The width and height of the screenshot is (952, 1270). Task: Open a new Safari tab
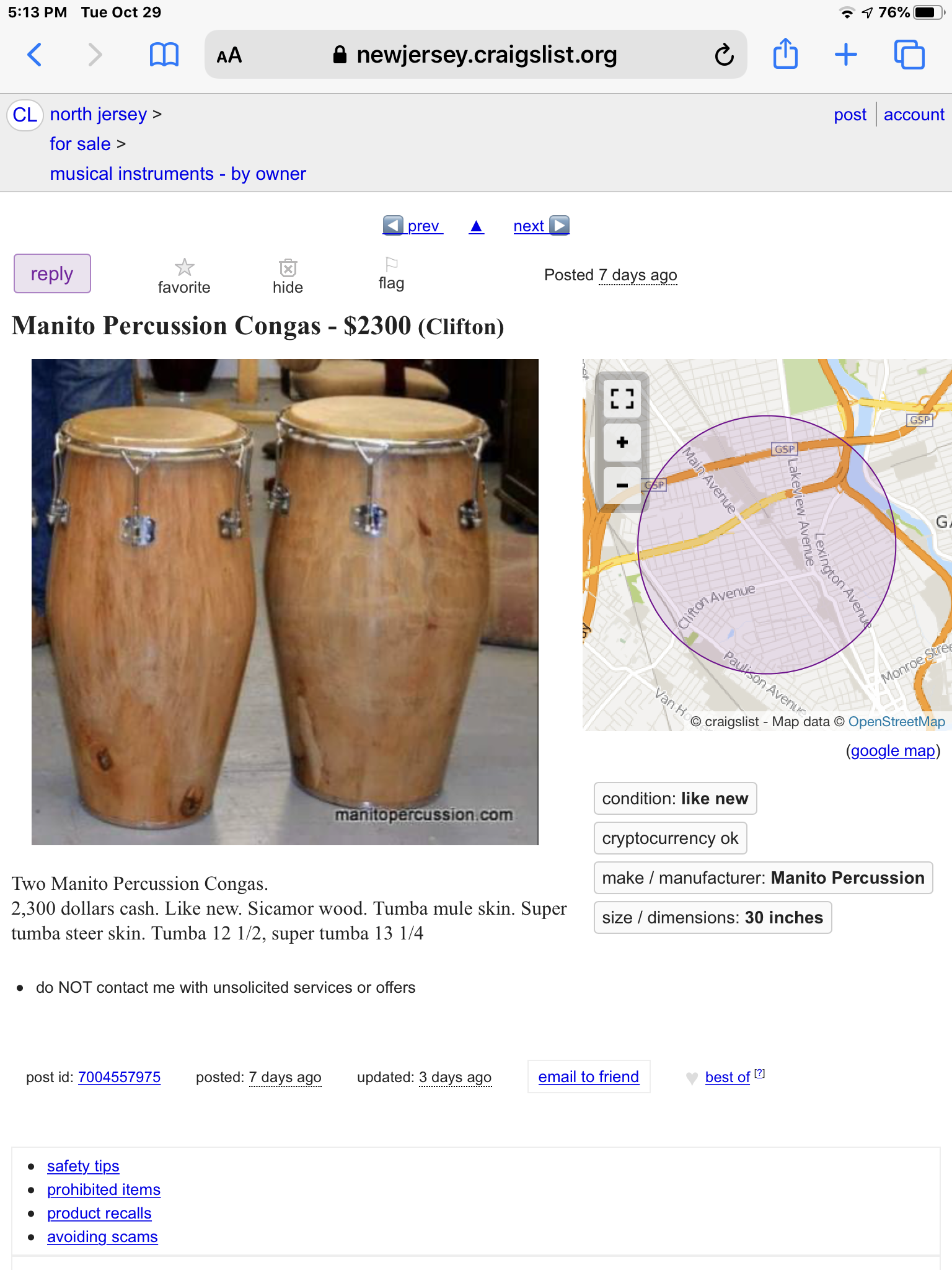[x=845, y=55]
